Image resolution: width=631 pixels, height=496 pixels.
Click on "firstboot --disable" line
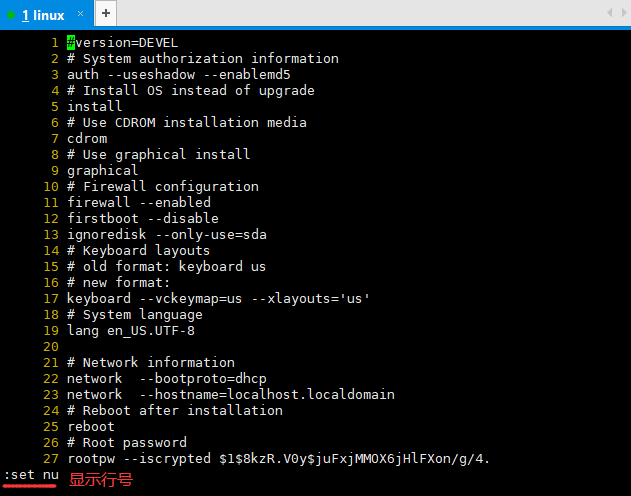click(142, 218)
